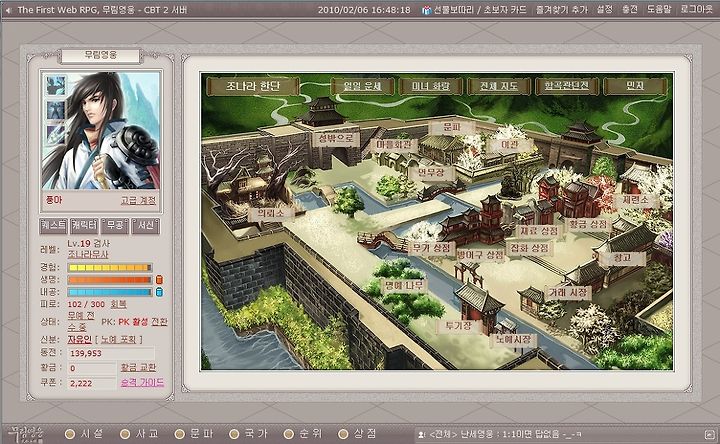Open the gift box icon beside 선물보따리
The height and width of the screenshot is (444, 720).
coord(427,10)
